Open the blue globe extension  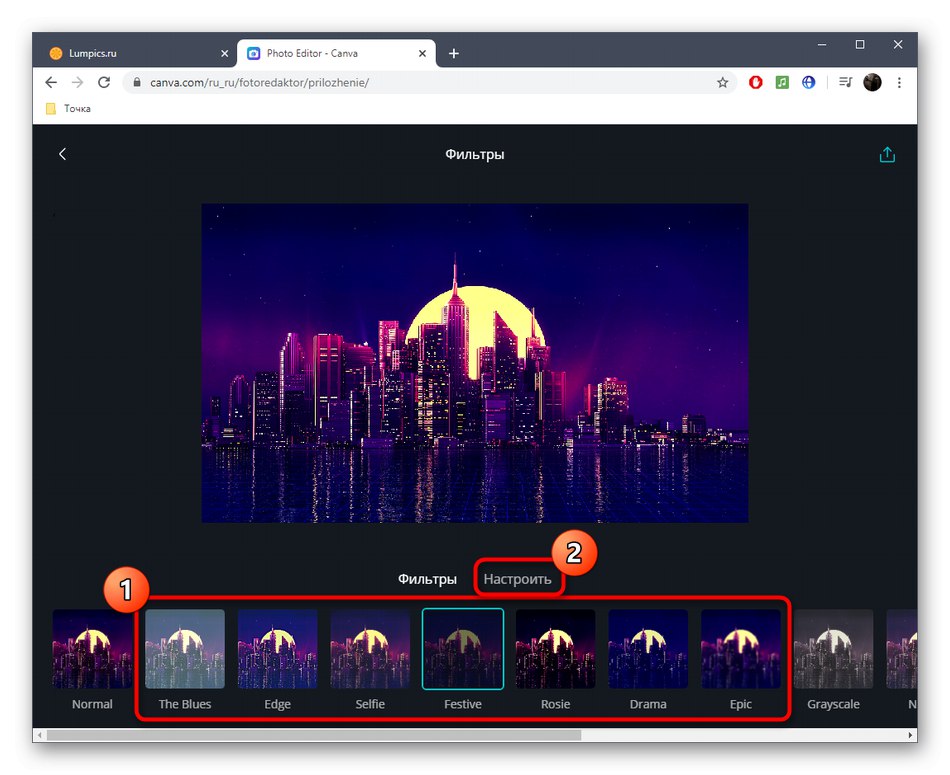808,82
